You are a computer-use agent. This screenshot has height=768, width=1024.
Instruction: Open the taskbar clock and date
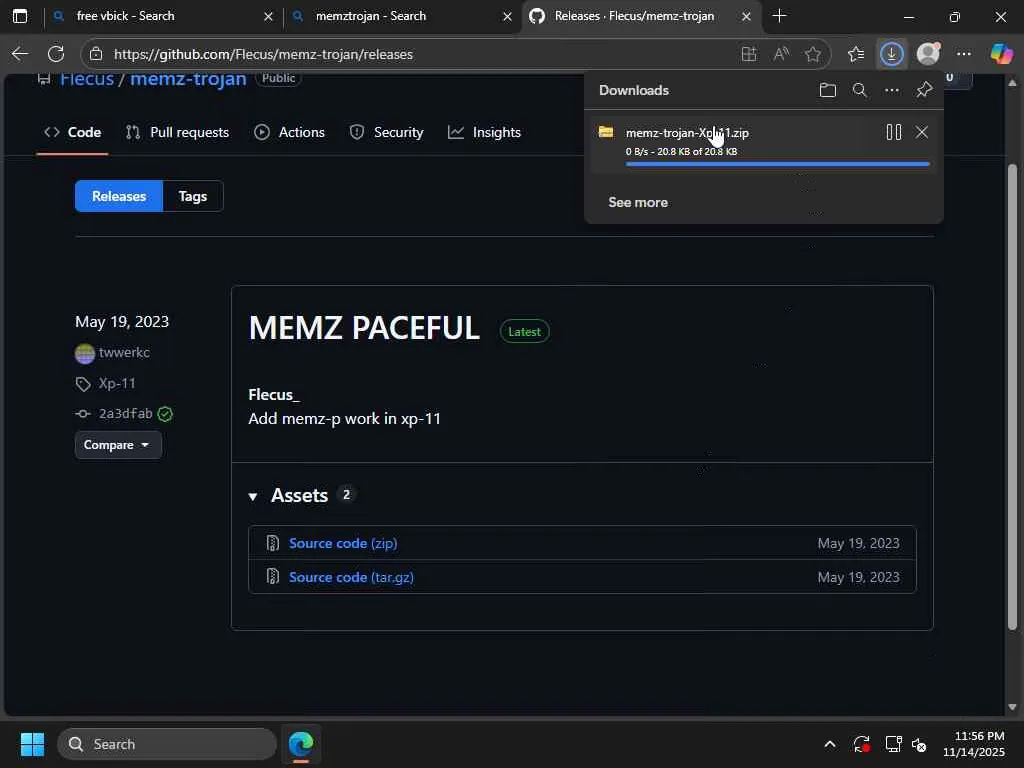click(974, 744)
